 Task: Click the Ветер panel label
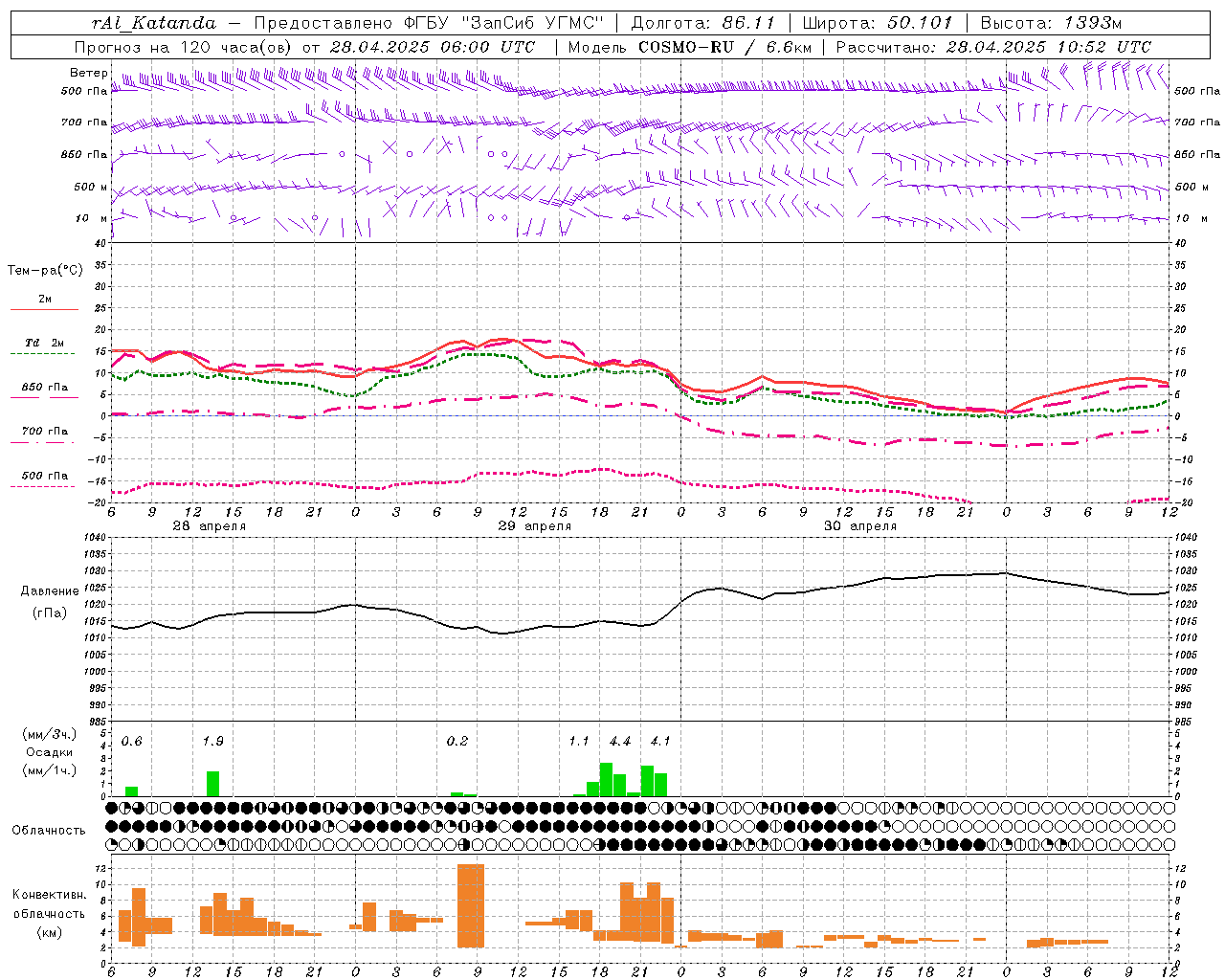pyautogui.click(x=88, y=73)
